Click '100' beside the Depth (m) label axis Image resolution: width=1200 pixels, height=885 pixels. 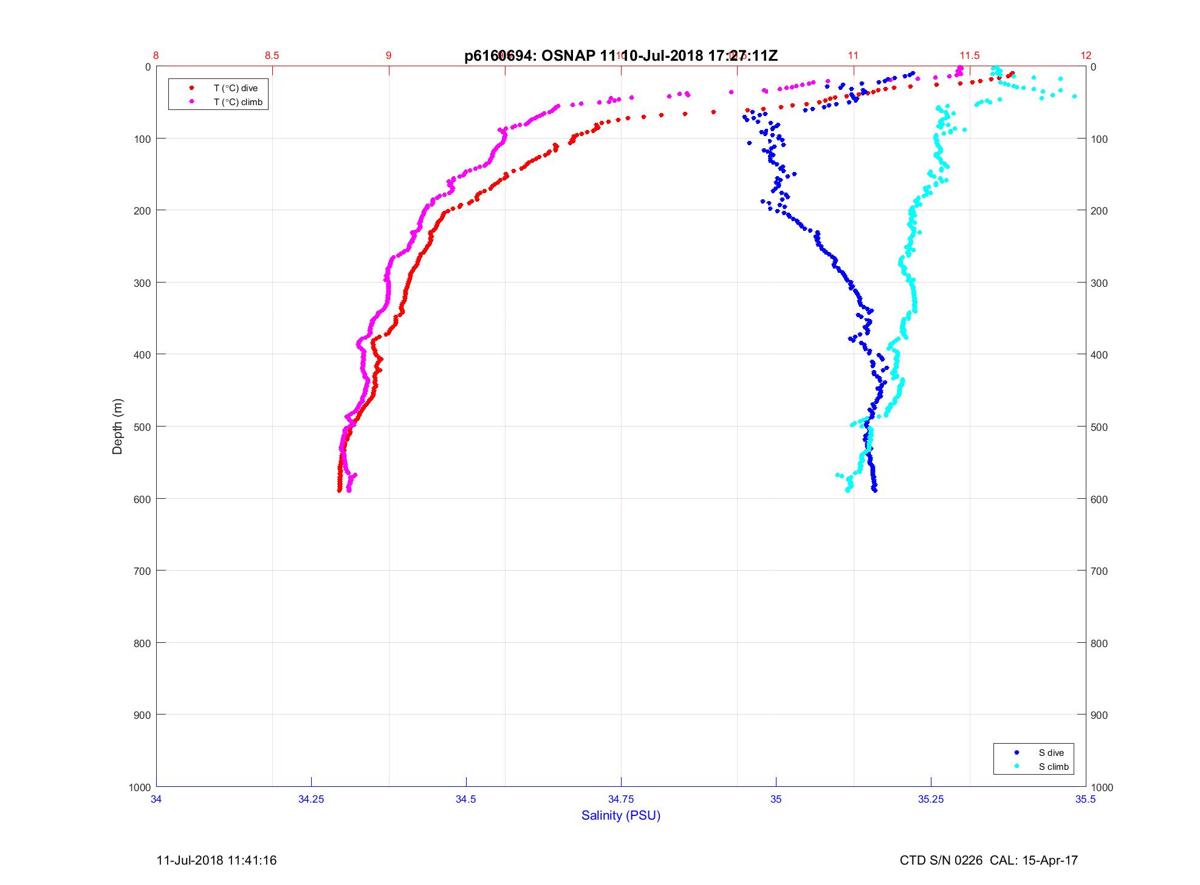point(142,139)
